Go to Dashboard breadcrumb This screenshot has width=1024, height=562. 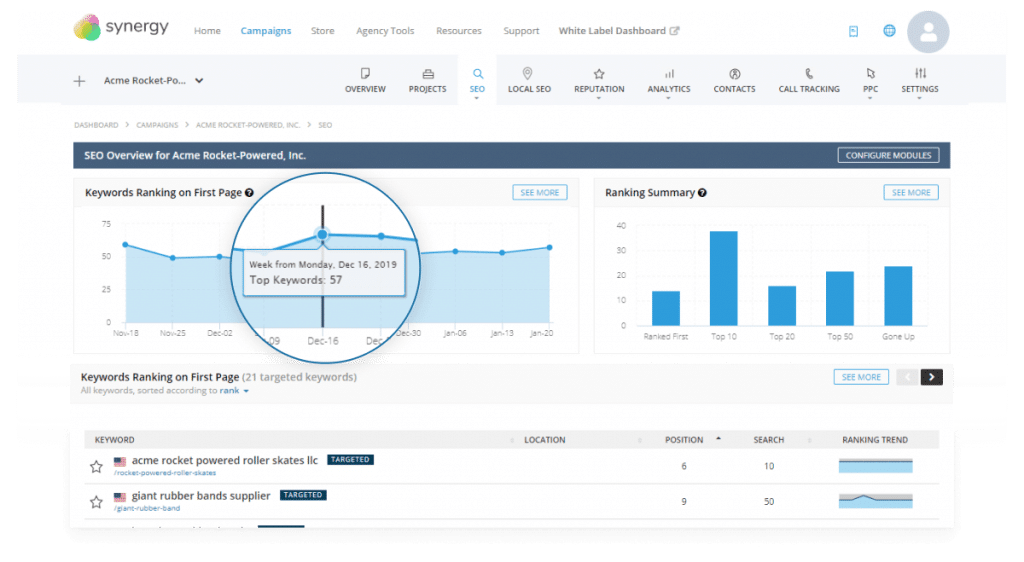coord(96,125)
